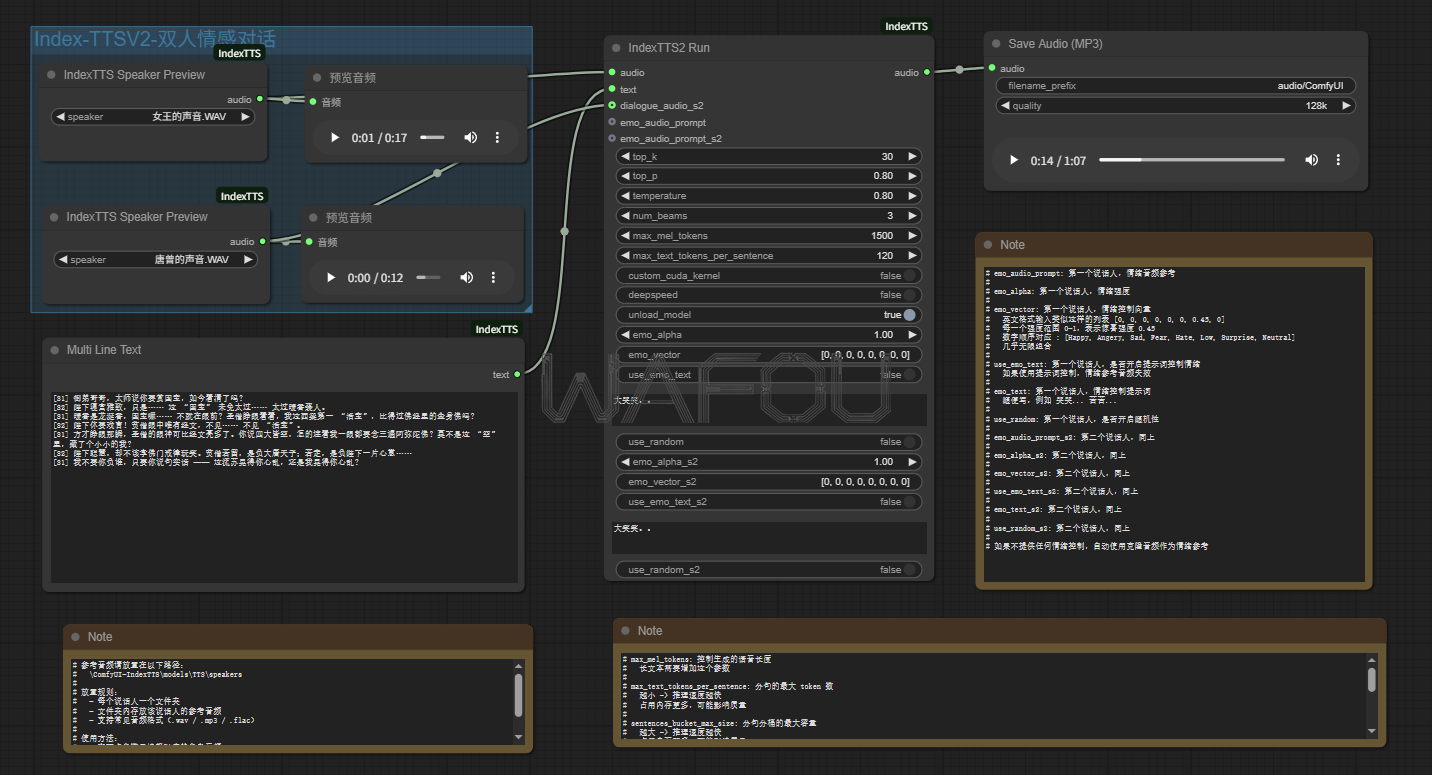Image resolution: width=1432 pixels, height=775 pixels.
Task: Click IndexTTS2 Run audio output port
Action: [927, 72]
